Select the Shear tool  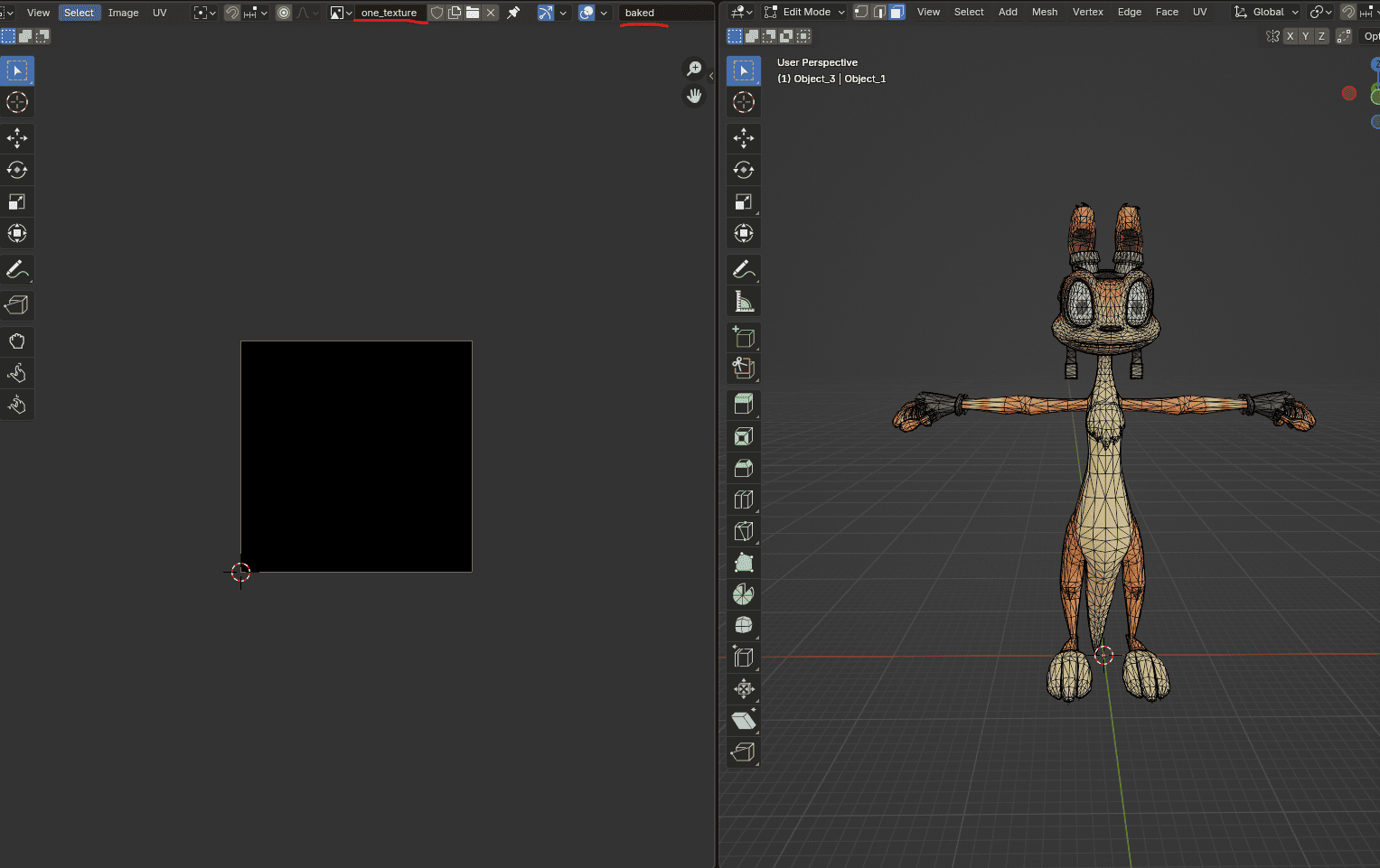pyautogui.click(x=744, y=721)
